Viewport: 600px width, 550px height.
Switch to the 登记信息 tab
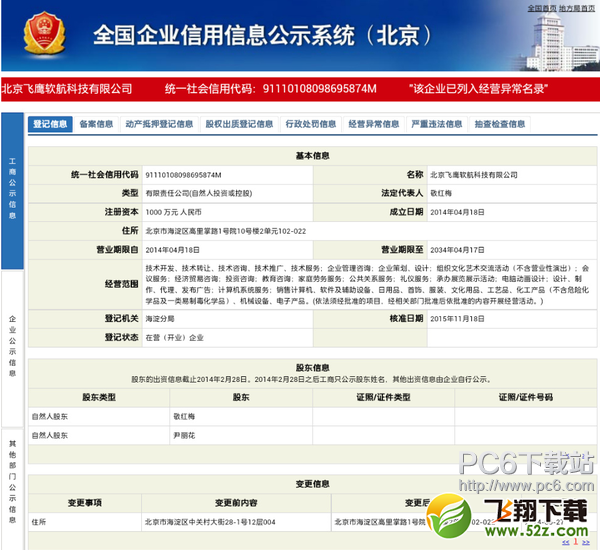click(50, 125)
